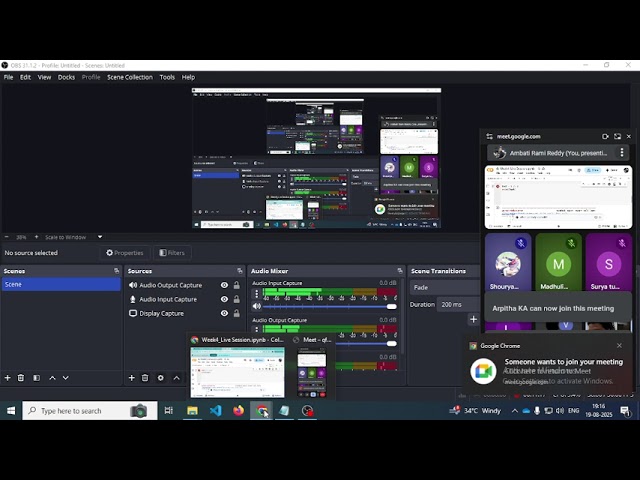Open the Edit menu
Image resolution: width=640 pixels, height=480 pixels.
pos(25,77)
